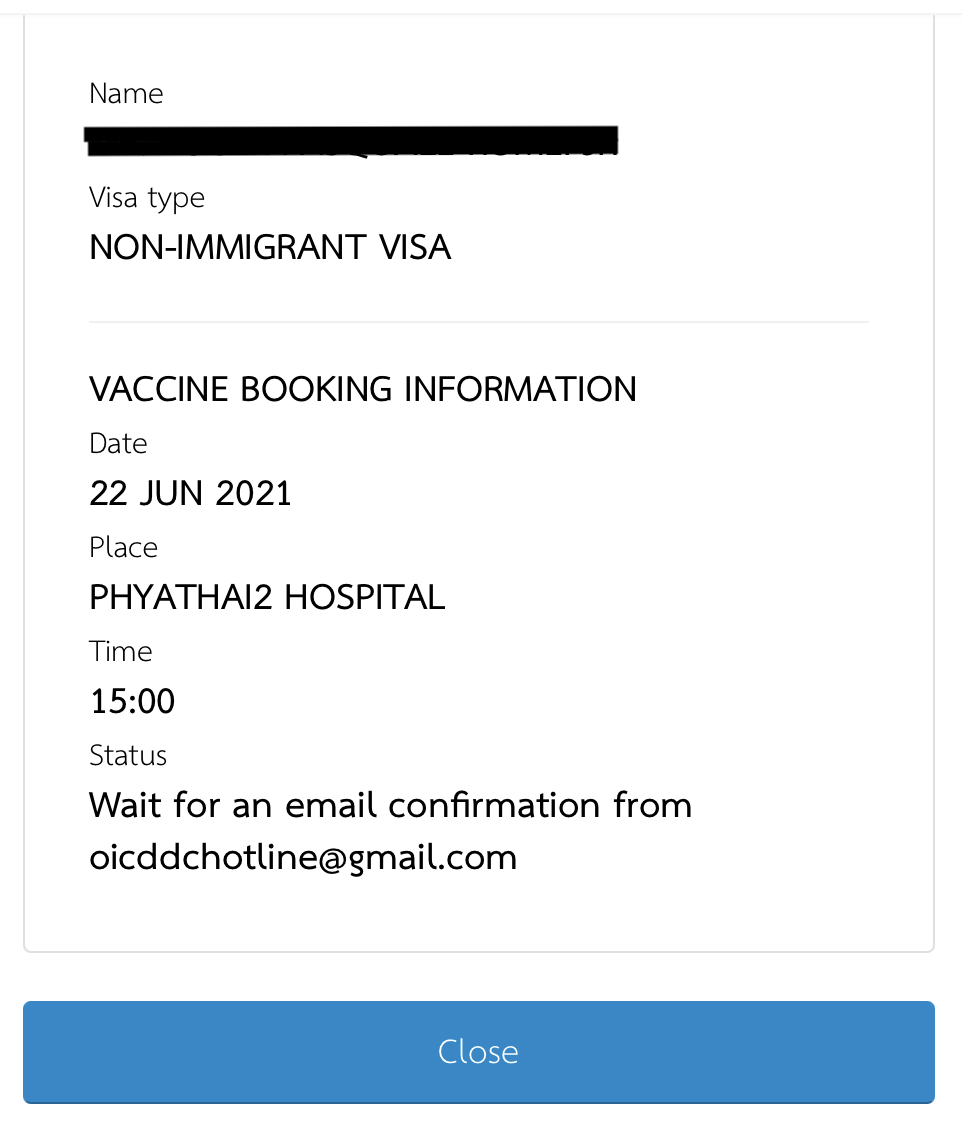962x1134 pixels.
Task: Select the blacked-out name field
Action: point(352,141)
